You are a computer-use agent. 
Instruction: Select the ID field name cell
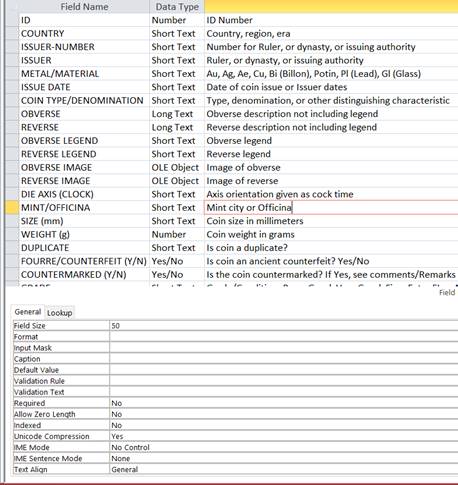(84, 20)
